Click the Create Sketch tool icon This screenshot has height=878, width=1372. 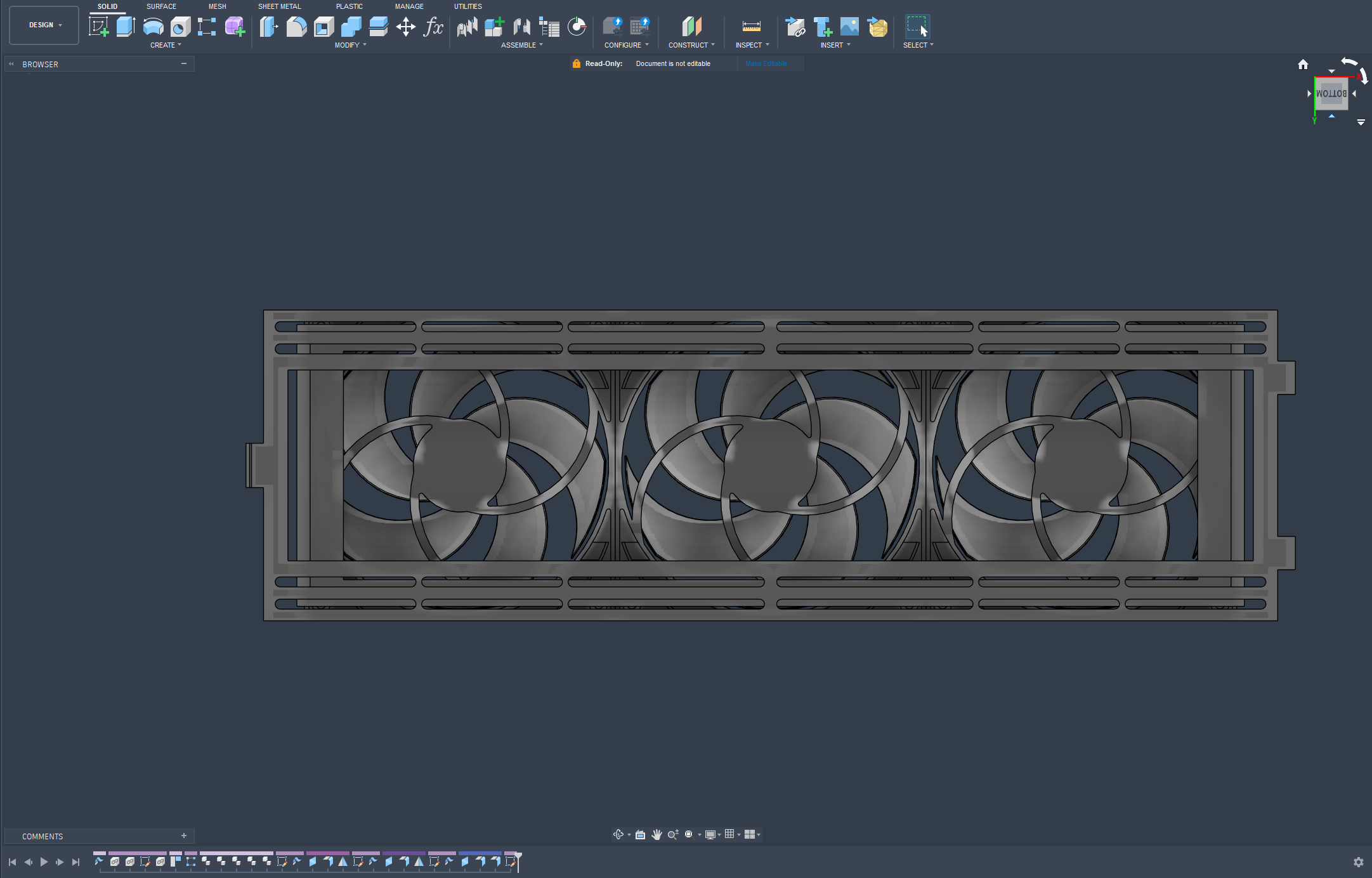pos(98,27)
